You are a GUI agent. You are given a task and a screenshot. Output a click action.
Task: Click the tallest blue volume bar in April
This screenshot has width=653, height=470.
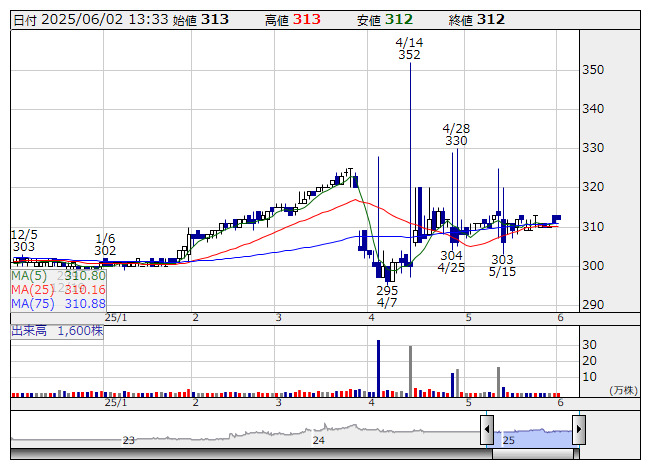click(x=379, y=368)
